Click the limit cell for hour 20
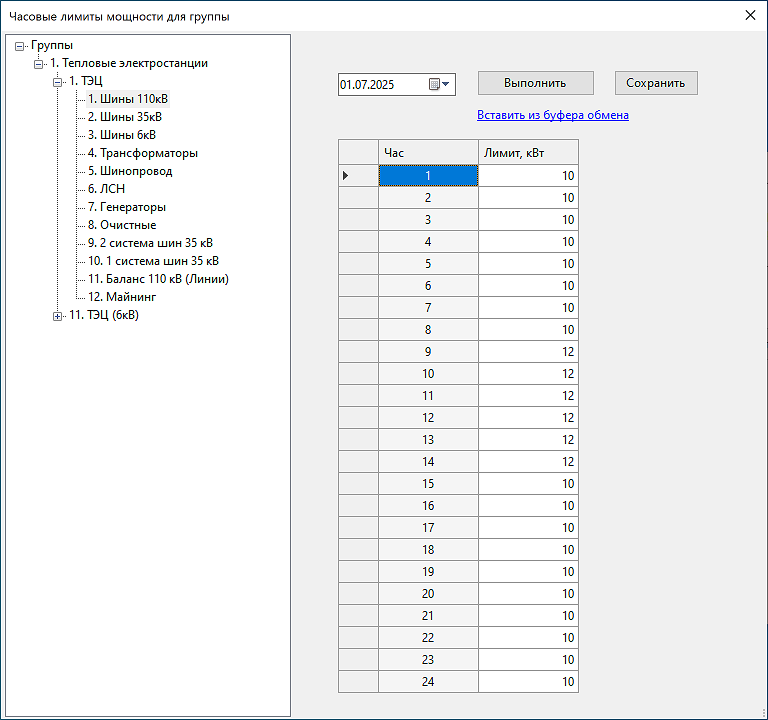The height and width of the screenshot is (720, 768). click(x=528, y=594)
